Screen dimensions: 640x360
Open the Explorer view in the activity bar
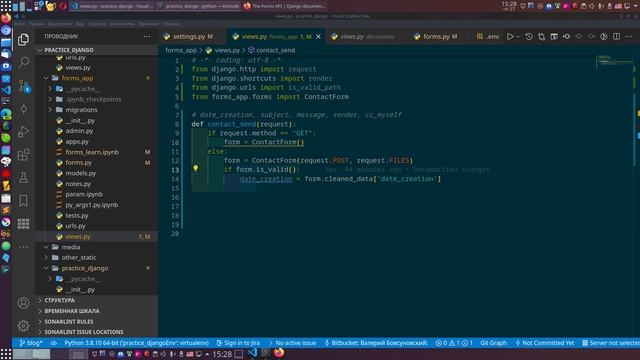coord(23,39)
